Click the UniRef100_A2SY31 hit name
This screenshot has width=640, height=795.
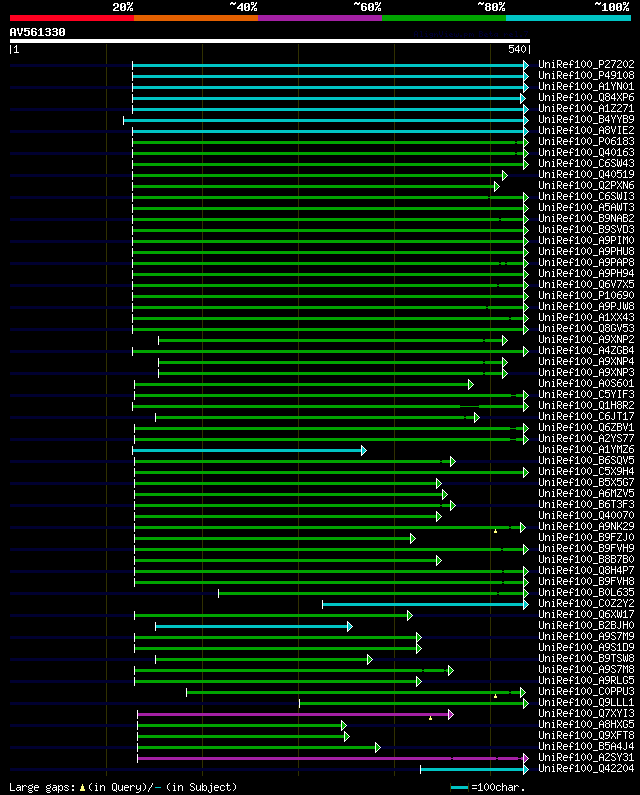[586, 758]
